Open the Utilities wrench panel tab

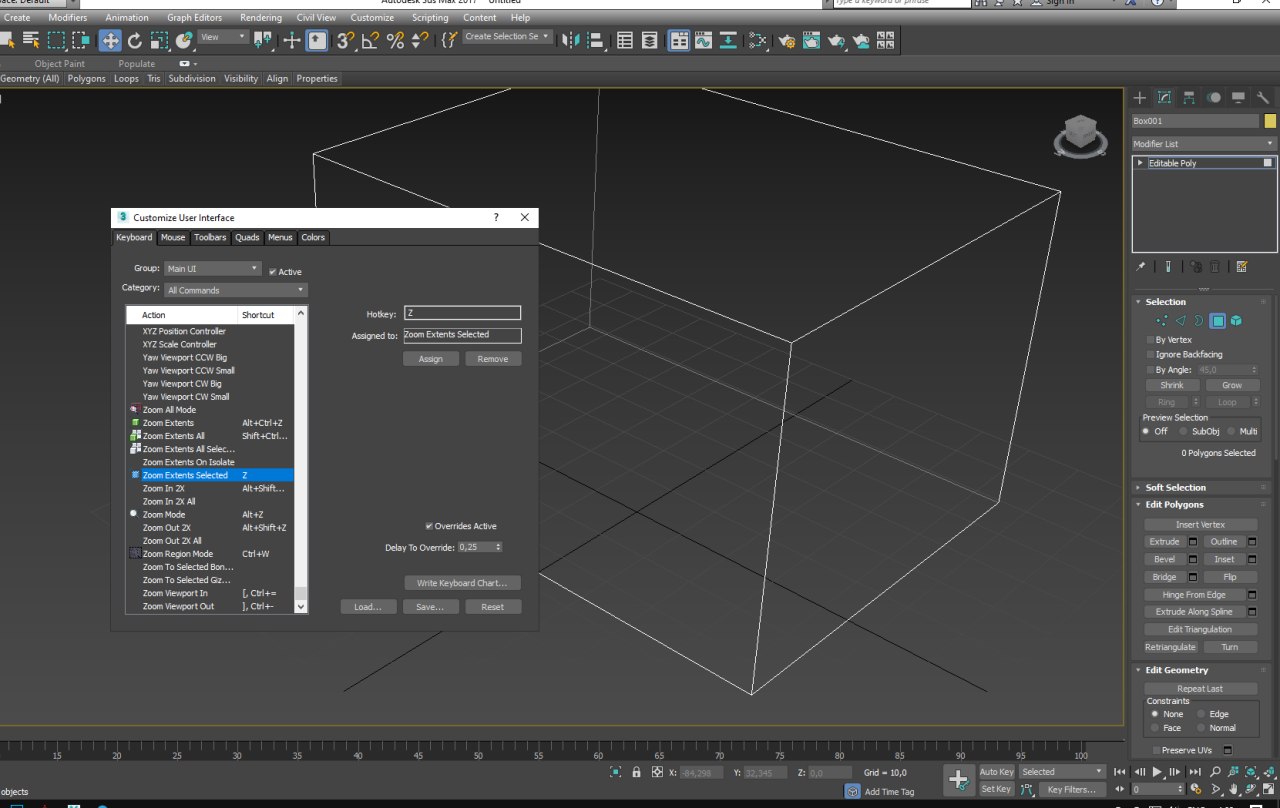click(x=1264, y=97)
